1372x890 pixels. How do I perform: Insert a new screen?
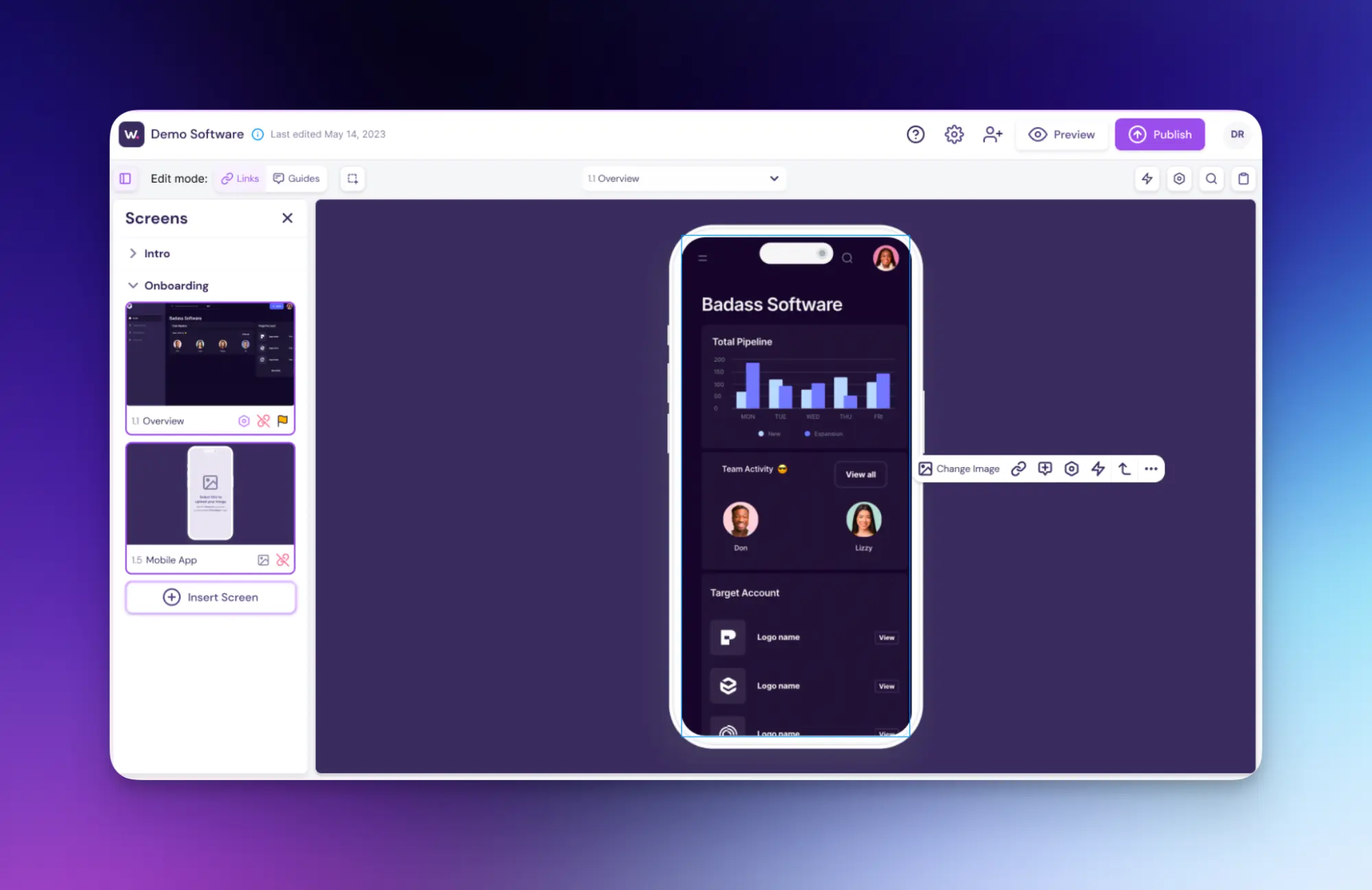pos(210,596)
